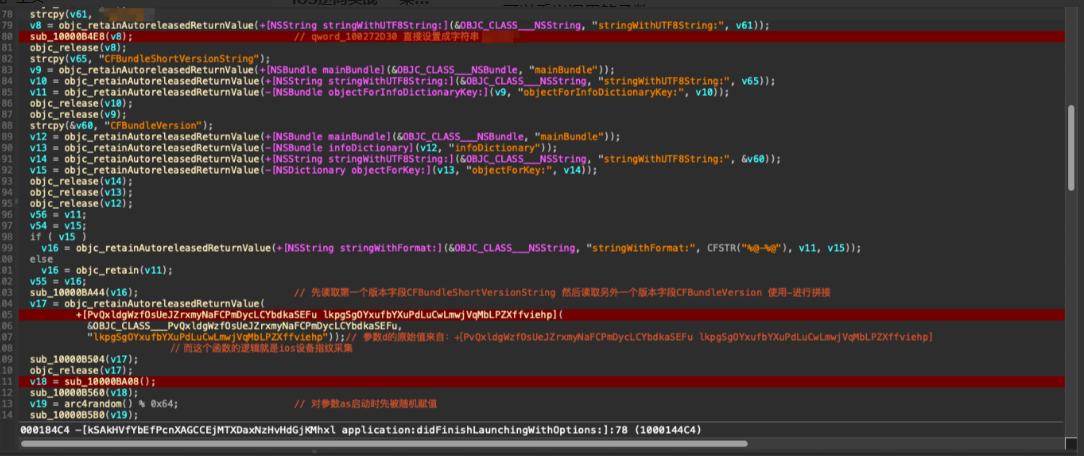Click the &OBJC_CLASS___PvQxldgWzfOsUeJZrxmy... argument line
The image size is (1084, 456).
click(244, 326)
